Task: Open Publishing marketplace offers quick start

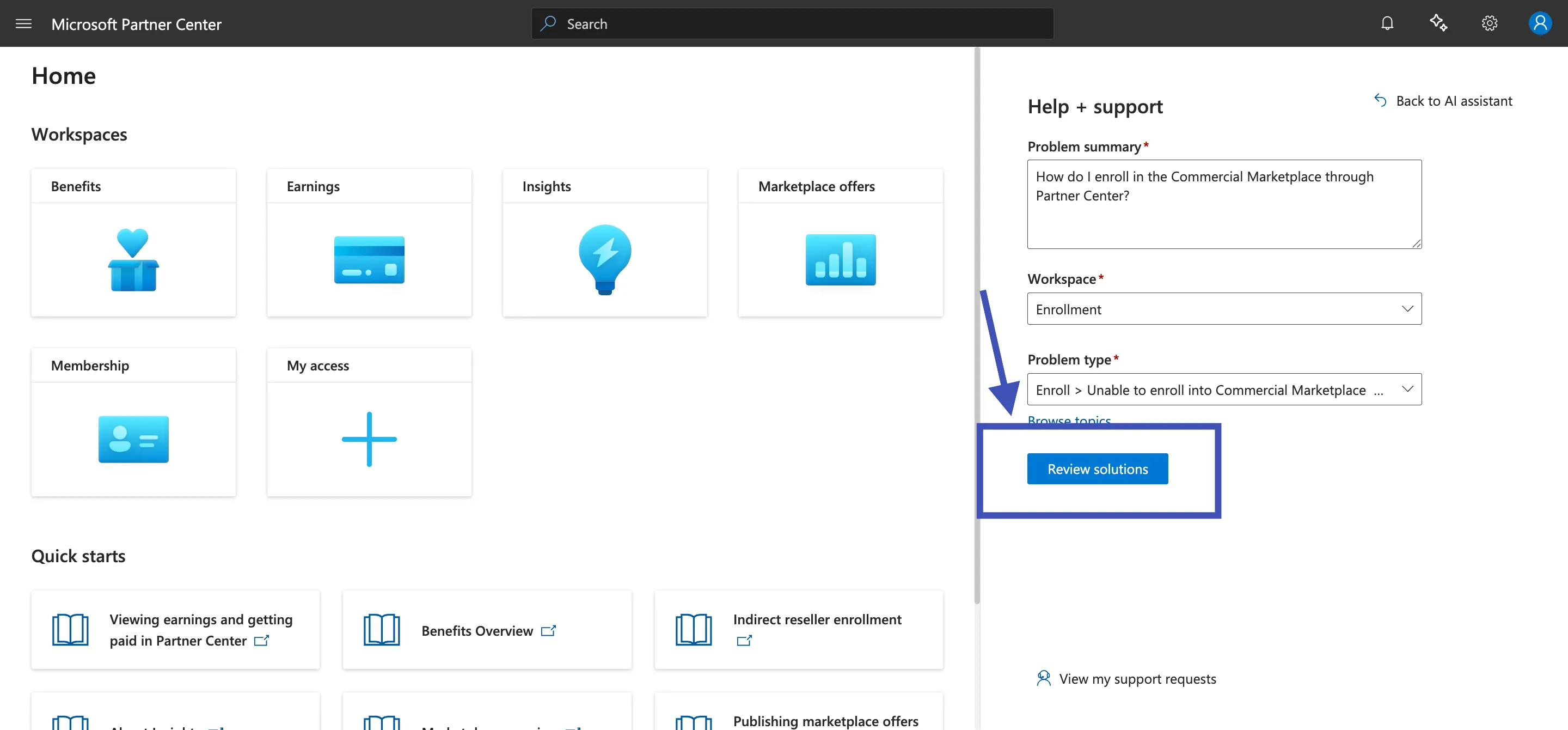Action: [799, 711]
